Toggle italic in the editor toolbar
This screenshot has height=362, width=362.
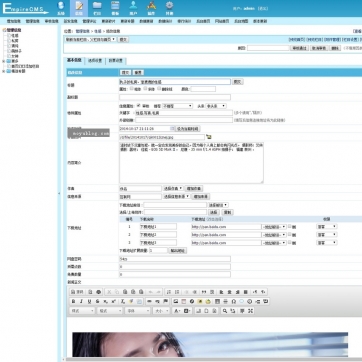coord(81,301)
